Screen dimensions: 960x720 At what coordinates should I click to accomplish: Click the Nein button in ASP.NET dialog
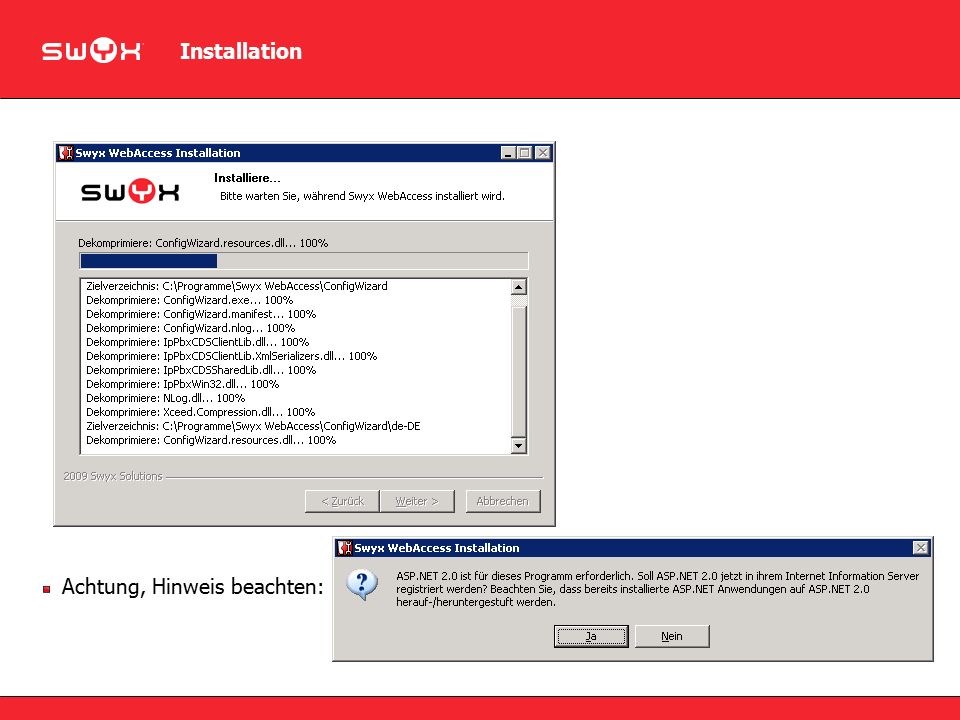click(x=672, y=636)
